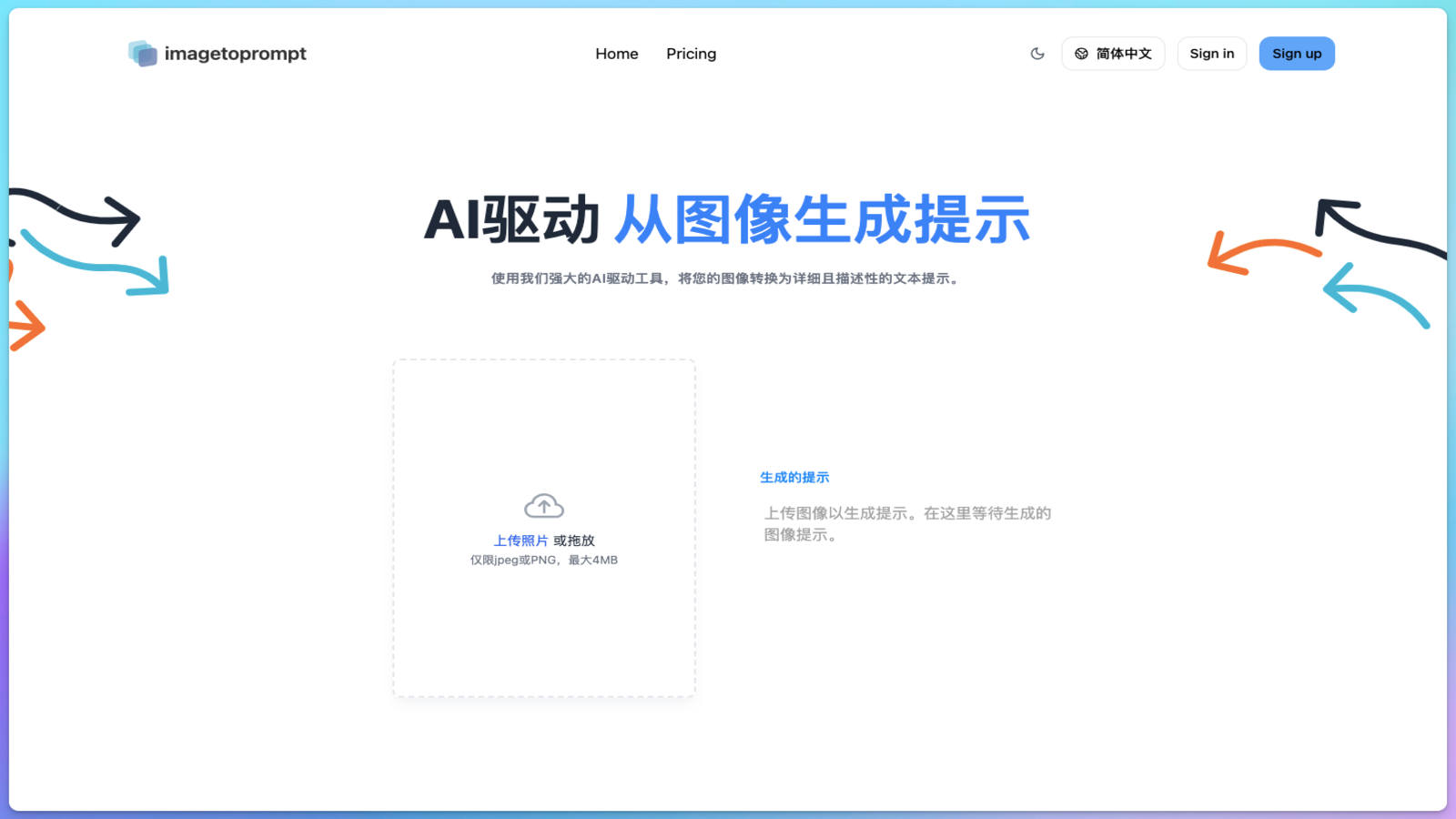Screen dimensions: 1456x819
Task: Click the blue Sign up button
Action: click(1296, 53)
